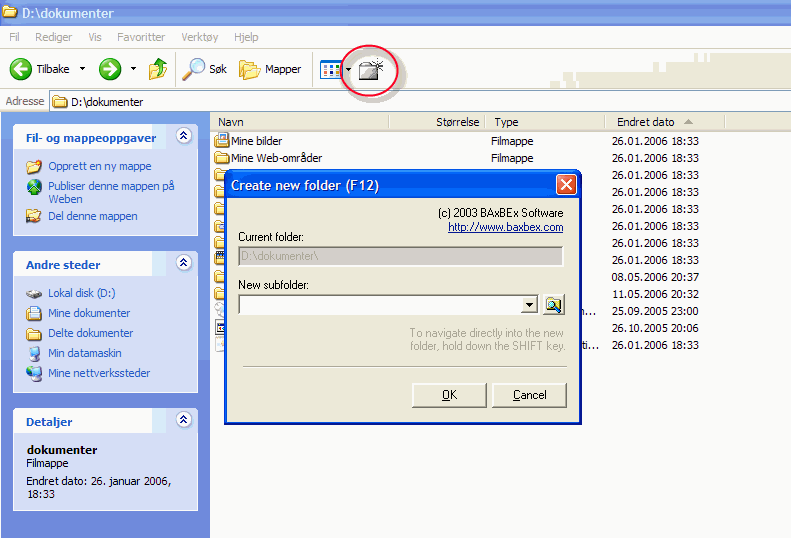Open the baxbex.com hyperlink in dialog
791x538 pixels.
click(505, 227)
